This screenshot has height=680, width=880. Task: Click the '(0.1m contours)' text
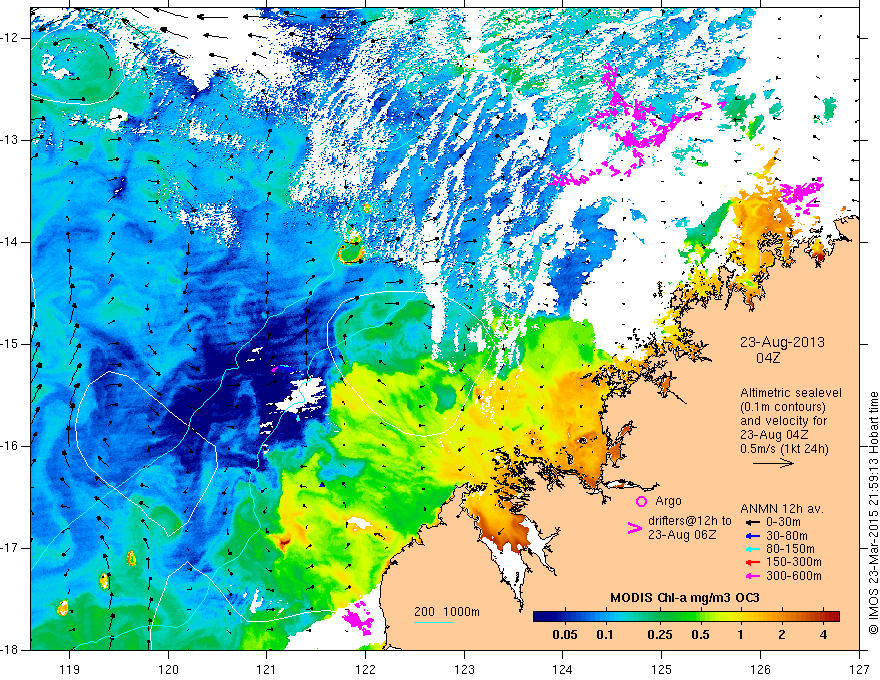coord(783,407)
